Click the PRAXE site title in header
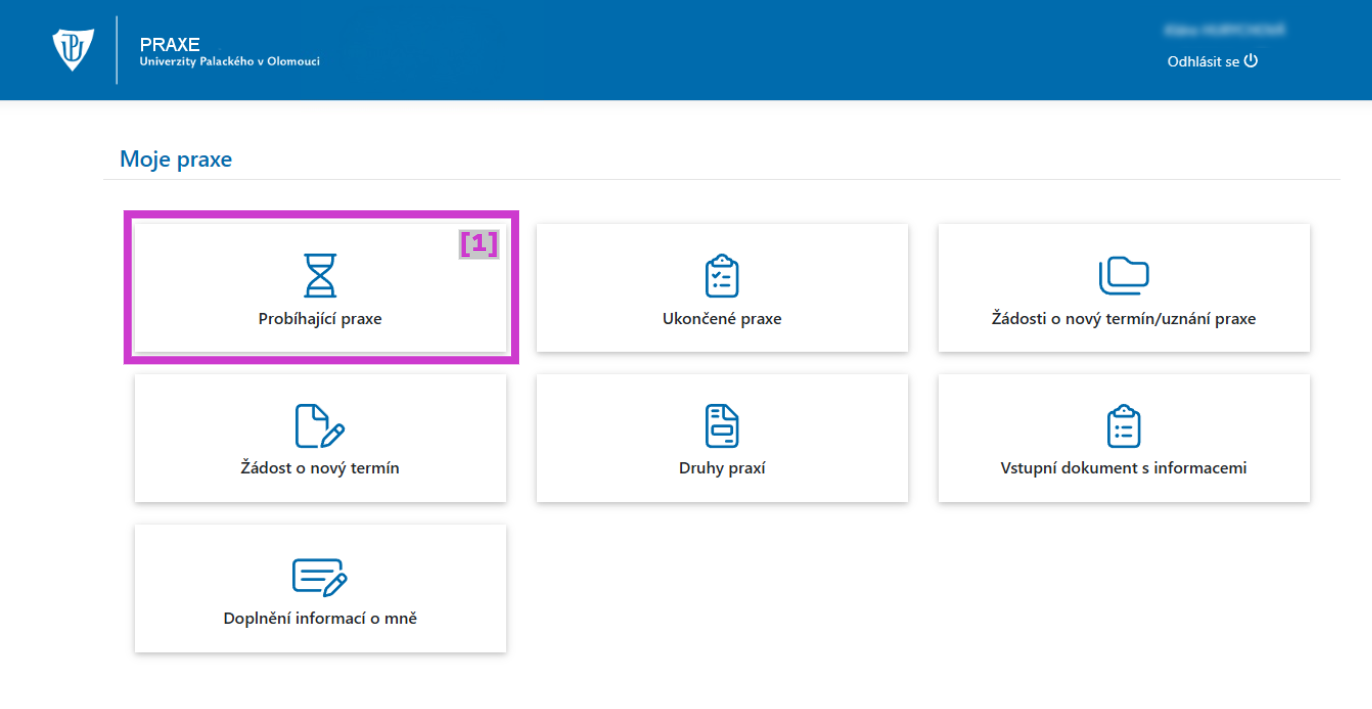This screenshot has width=1372, height=709. coord(170,44)
